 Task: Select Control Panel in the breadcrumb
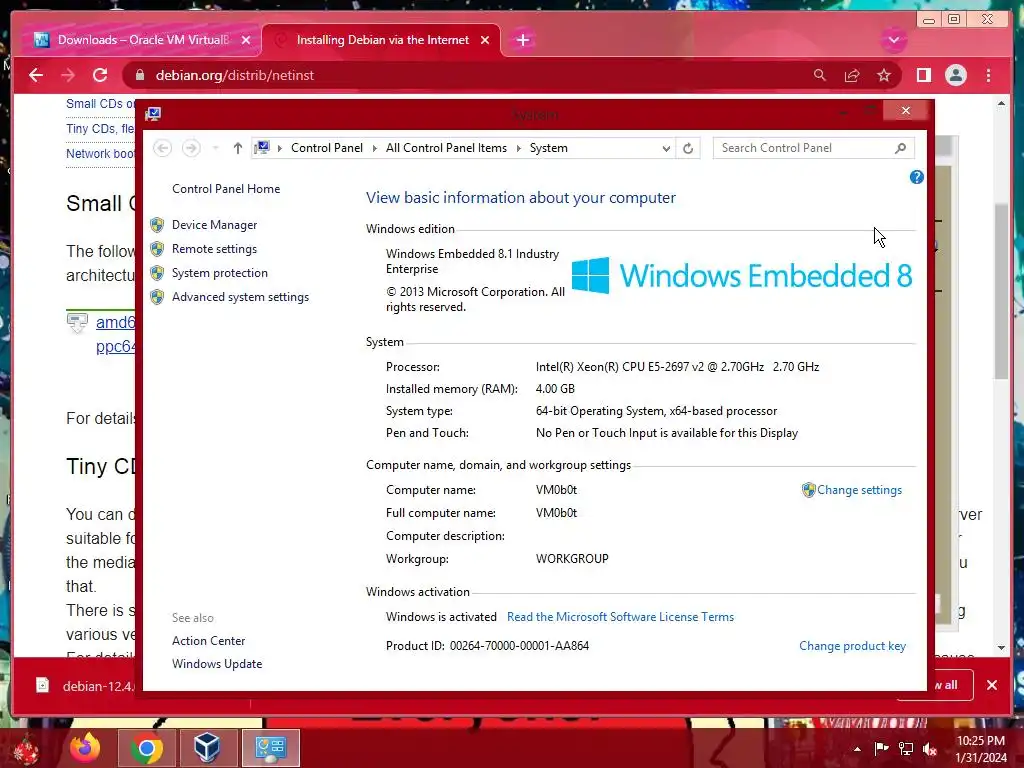click(327, 148)
